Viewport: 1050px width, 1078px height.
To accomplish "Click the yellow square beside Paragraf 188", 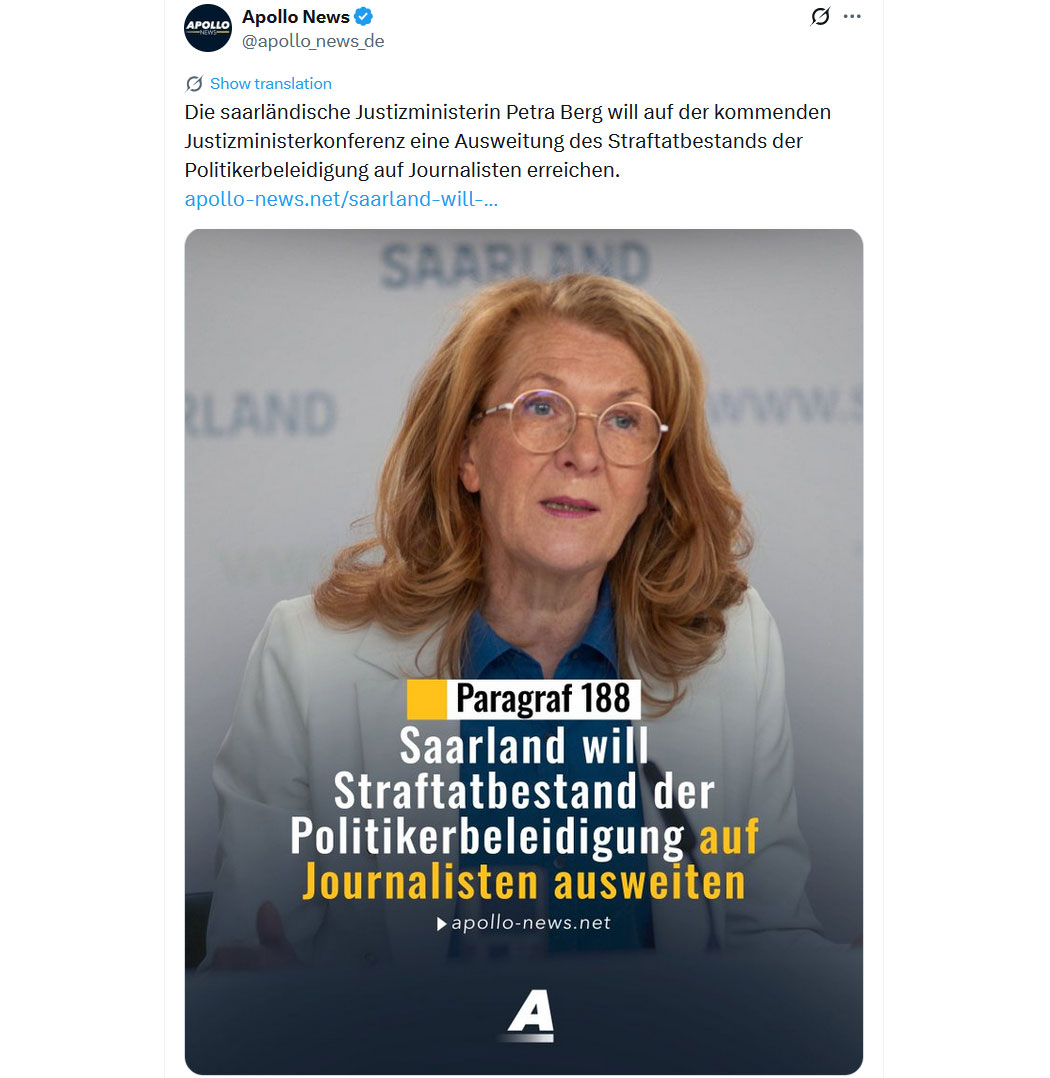I will pyautogui.click(x=426, y=699).
